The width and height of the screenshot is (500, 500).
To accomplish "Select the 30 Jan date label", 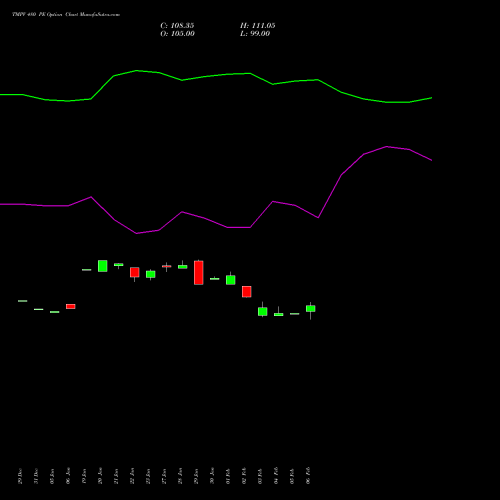I will 212,476.
